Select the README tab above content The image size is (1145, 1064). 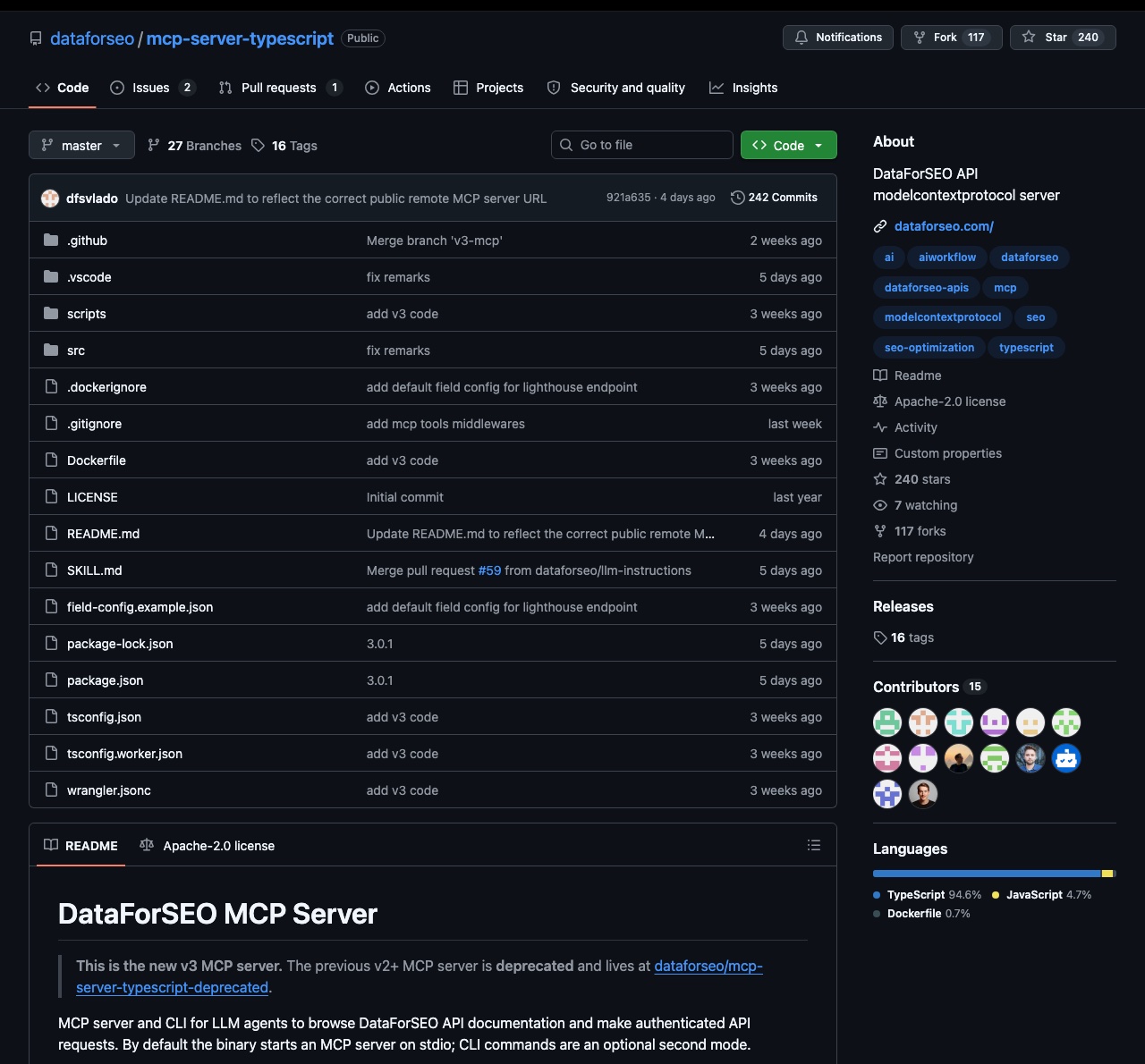[x=81, y=846]
